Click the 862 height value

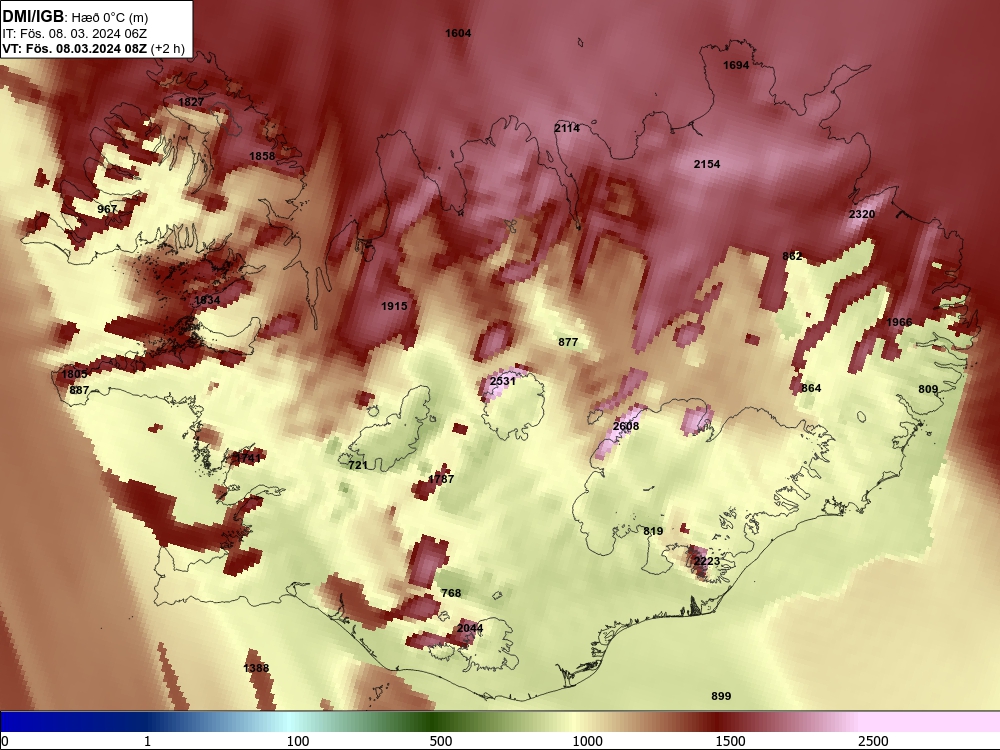point(792,256)
